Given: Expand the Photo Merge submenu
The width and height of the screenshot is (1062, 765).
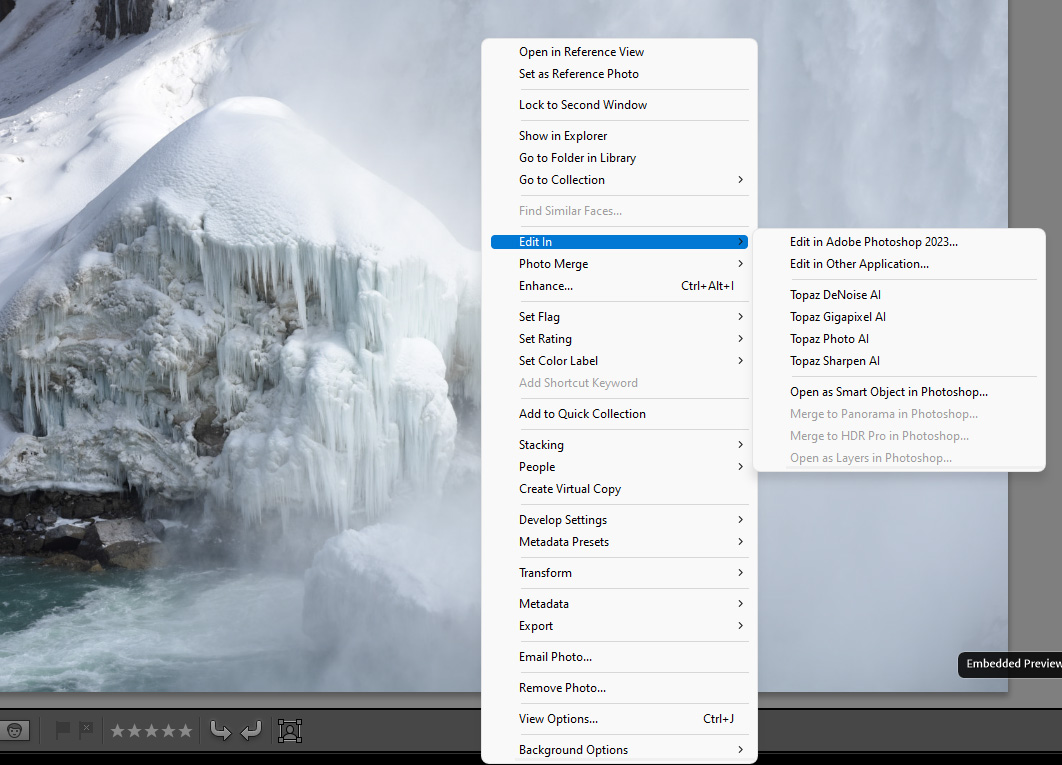Looking at the screenshot, I should [552, 263].
